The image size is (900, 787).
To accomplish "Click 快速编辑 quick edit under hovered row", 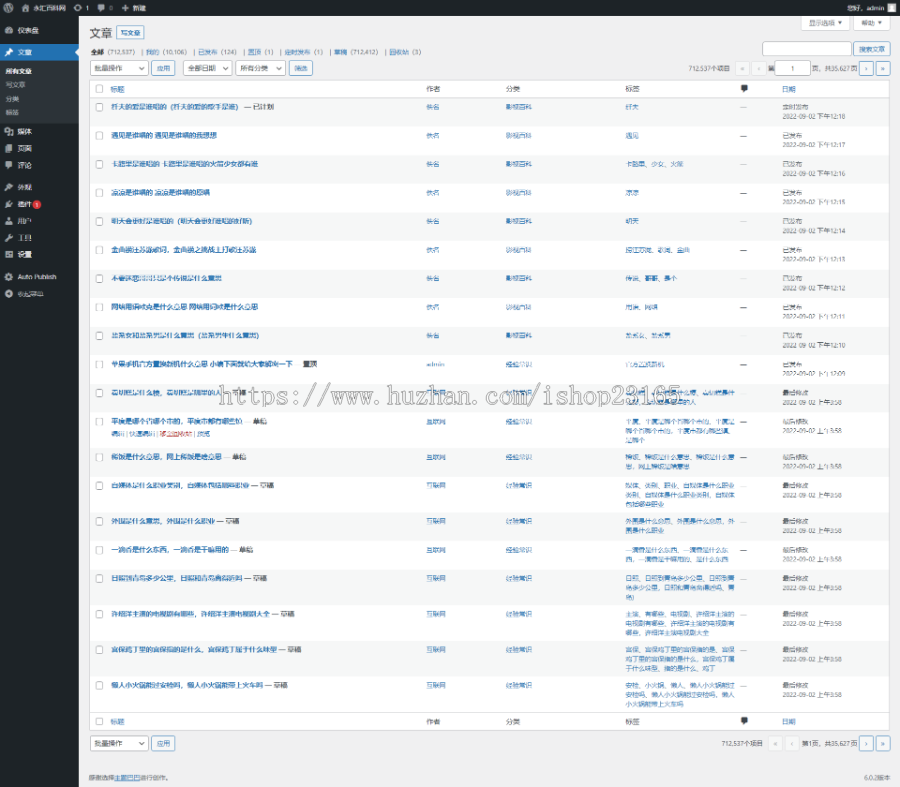I will point(142,434).
